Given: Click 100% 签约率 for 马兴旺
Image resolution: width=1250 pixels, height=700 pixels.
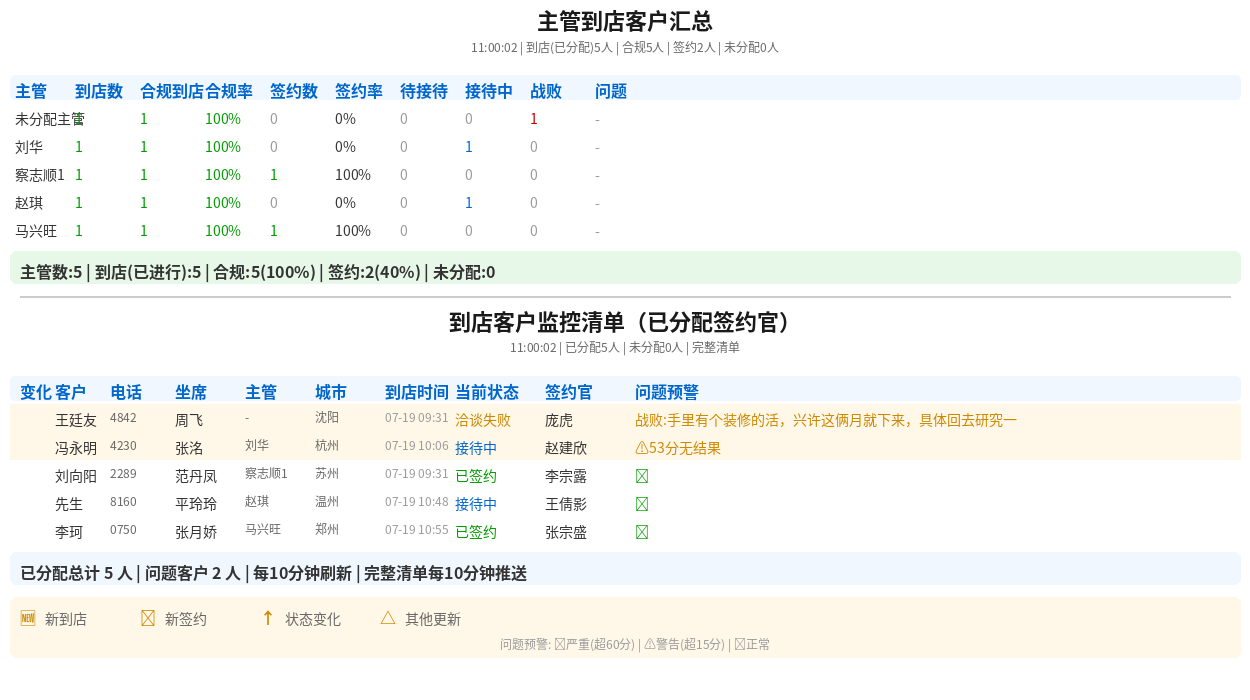Looking at the screenshot, I should 353,231.
